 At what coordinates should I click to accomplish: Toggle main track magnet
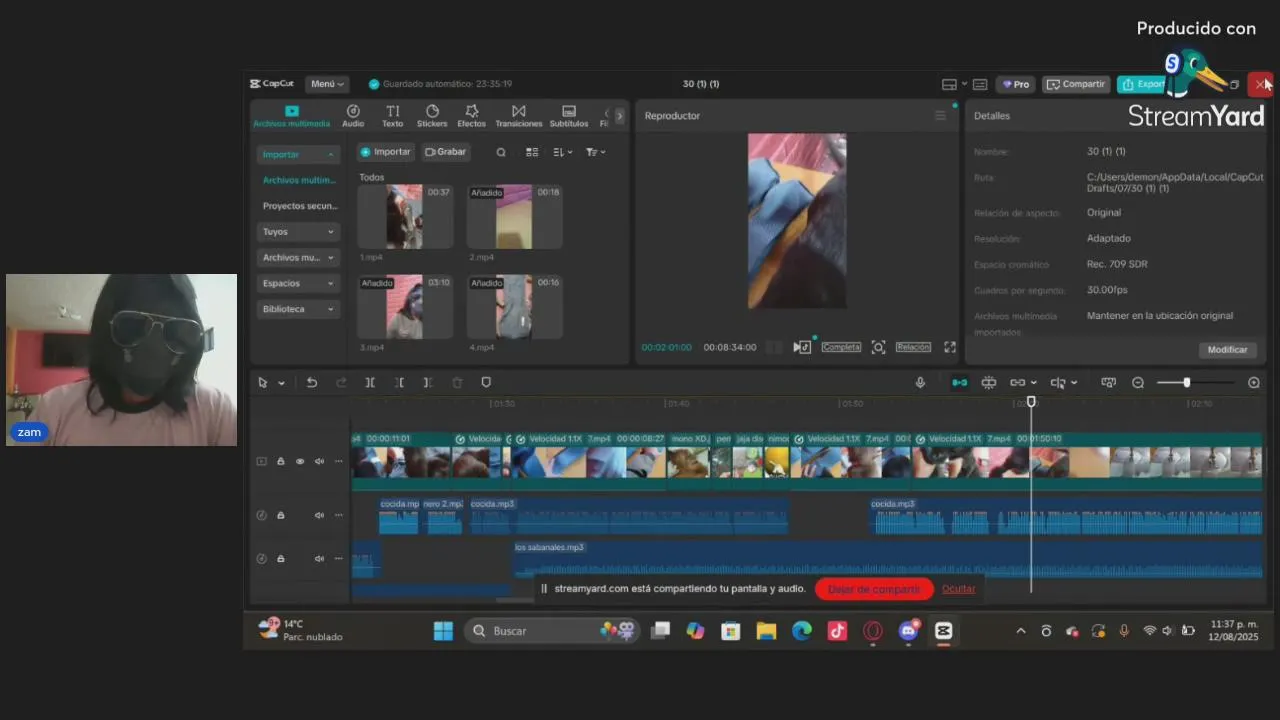click(959, 383)
